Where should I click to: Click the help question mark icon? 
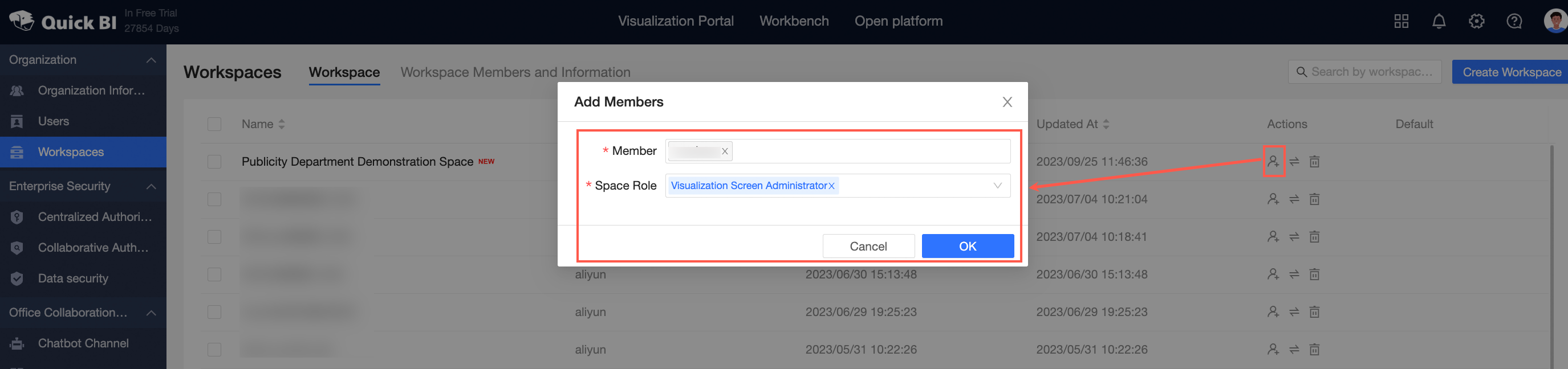coord(1514,22)
